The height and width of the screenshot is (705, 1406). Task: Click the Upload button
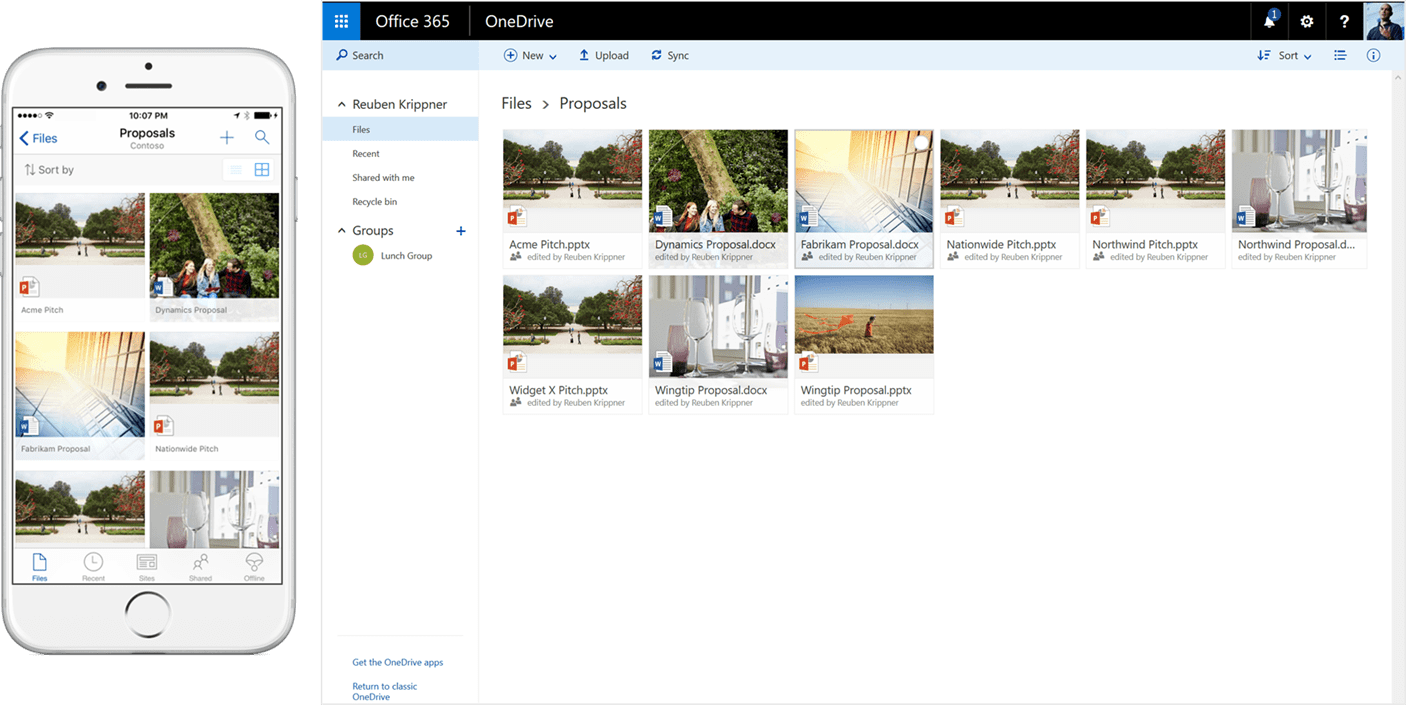pyautogui.click(x=604, y=56)
